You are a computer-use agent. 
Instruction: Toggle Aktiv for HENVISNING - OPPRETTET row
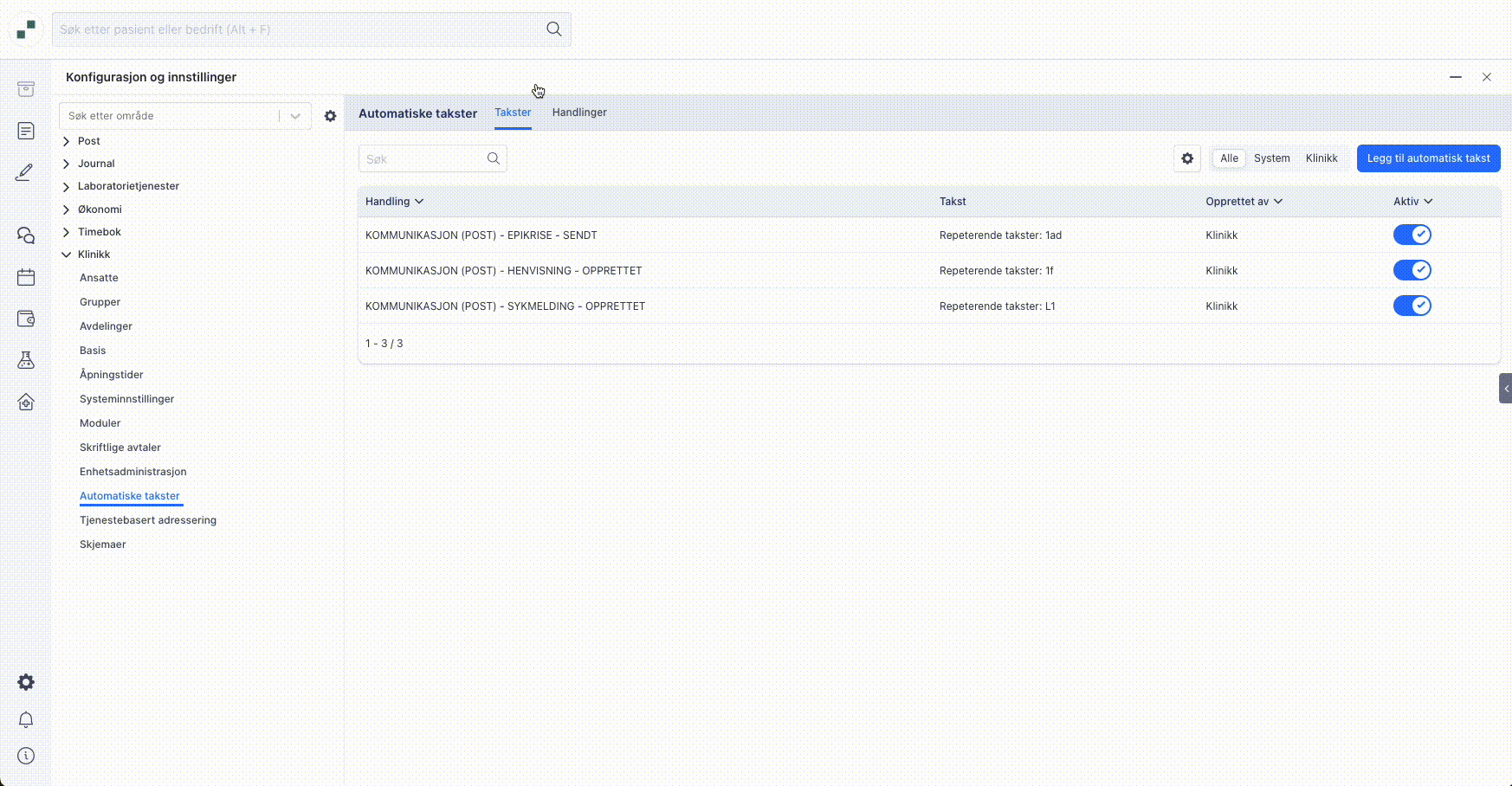1412,270
